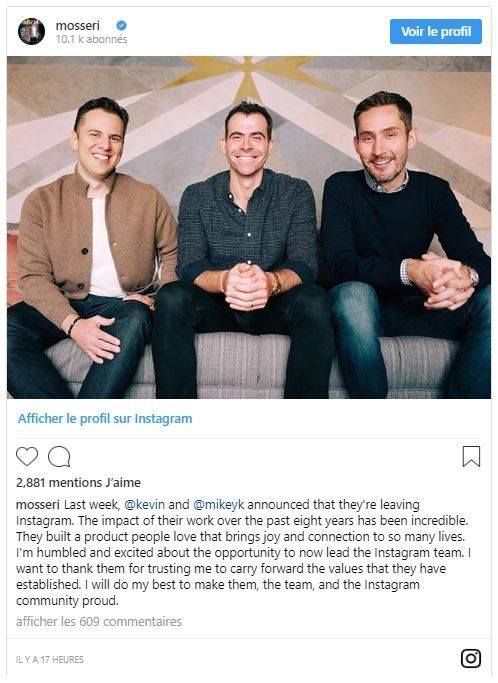Click mosseri username in caption
498x683 pixels.
[x=38, y=505]
